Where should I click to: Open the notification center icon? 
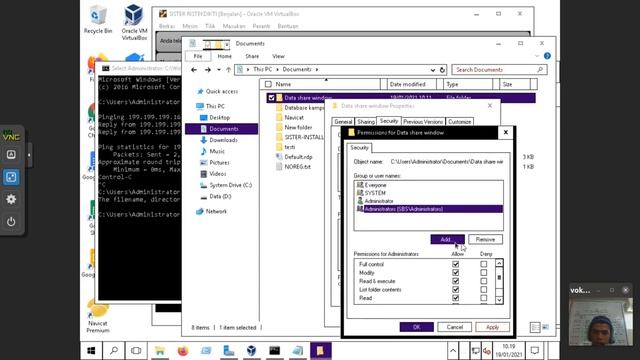[x=535, y=351]
